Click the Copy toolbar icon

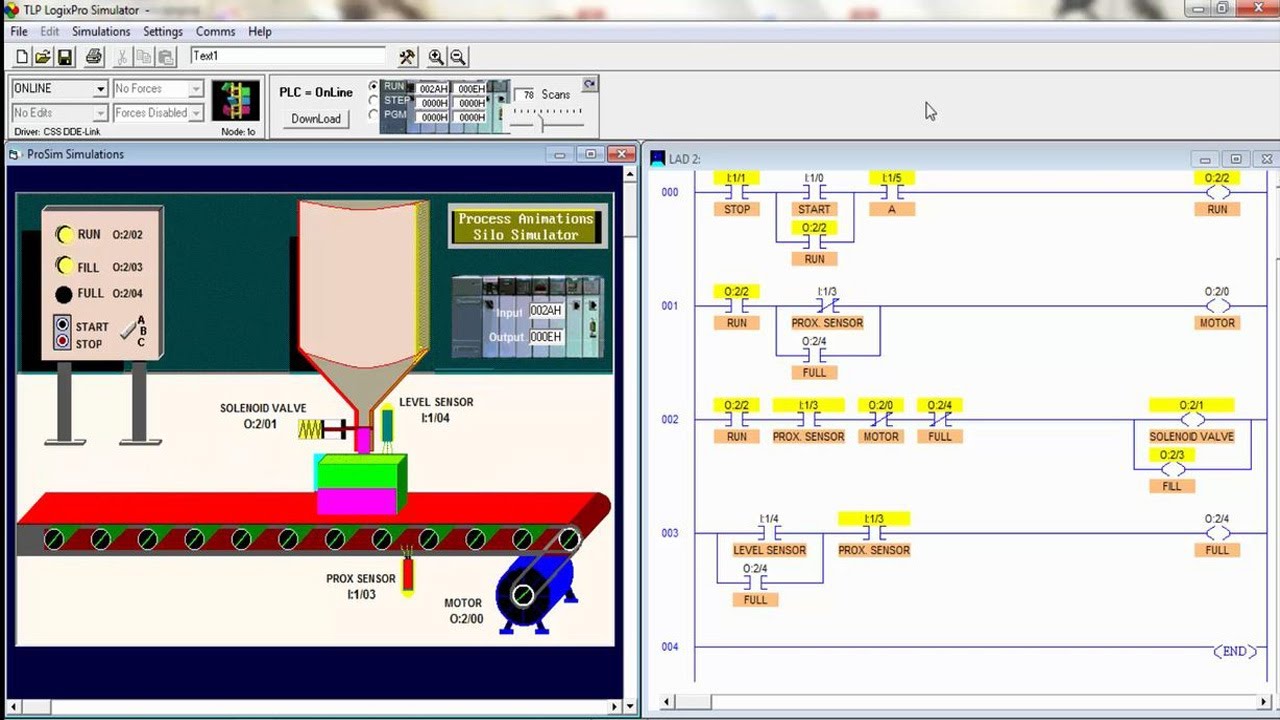coord(144,57)
